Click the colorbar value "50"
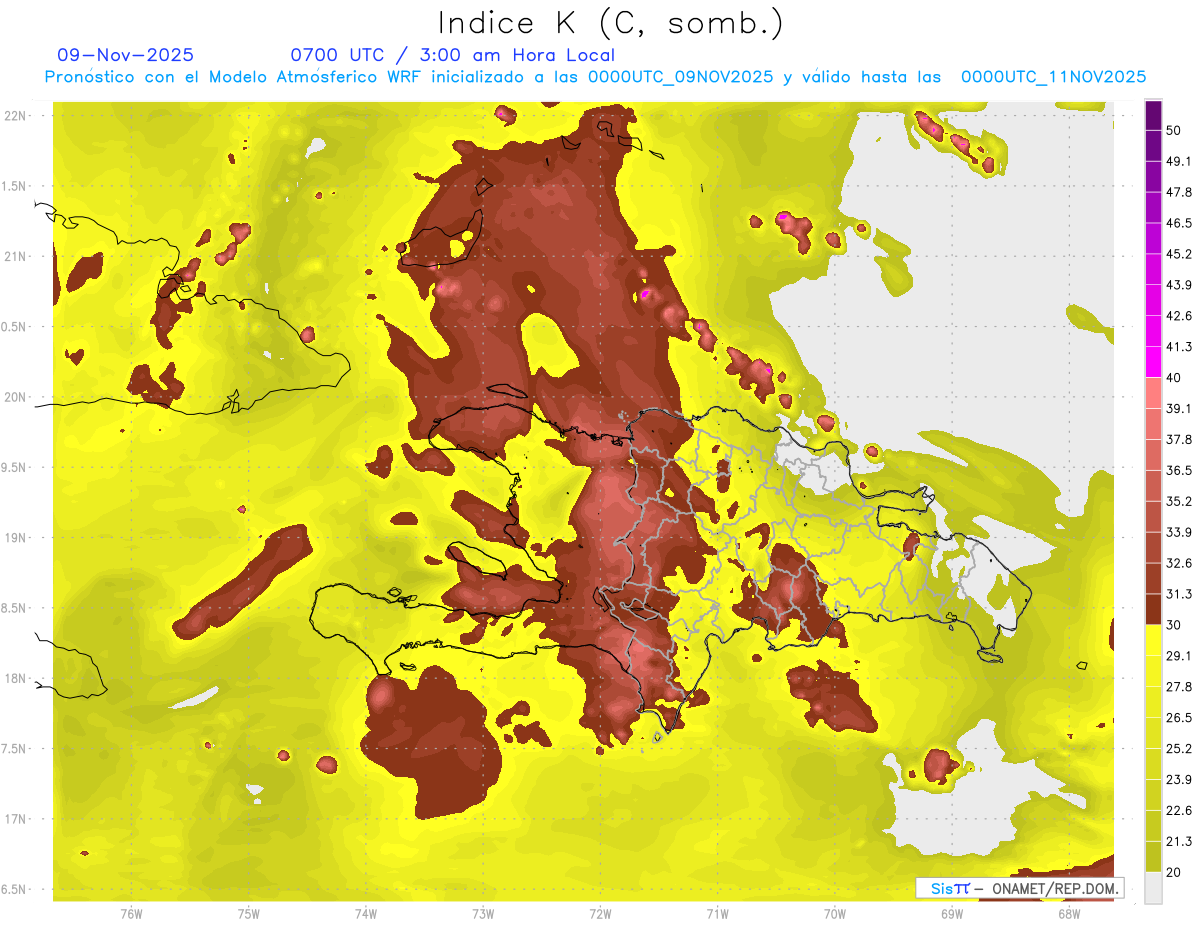The image size is (1200, 927). 1174,130
